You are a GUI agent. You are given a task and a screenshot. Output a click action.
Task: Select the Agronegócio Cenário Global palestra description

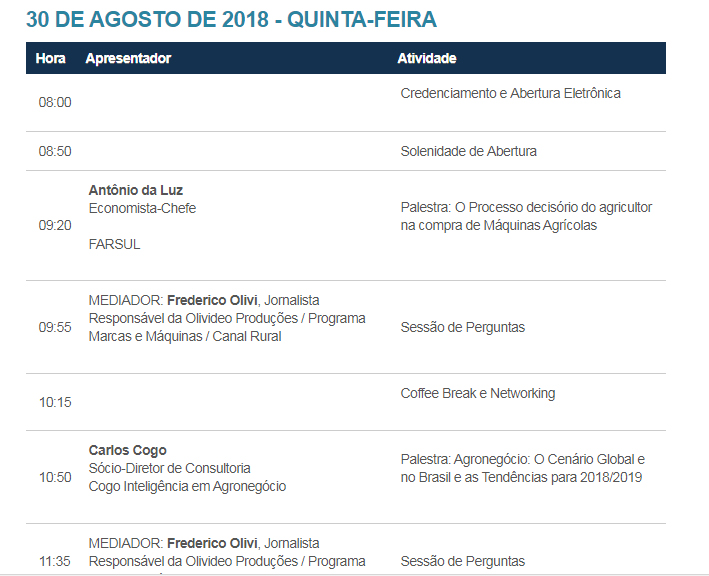click(522, 468)
